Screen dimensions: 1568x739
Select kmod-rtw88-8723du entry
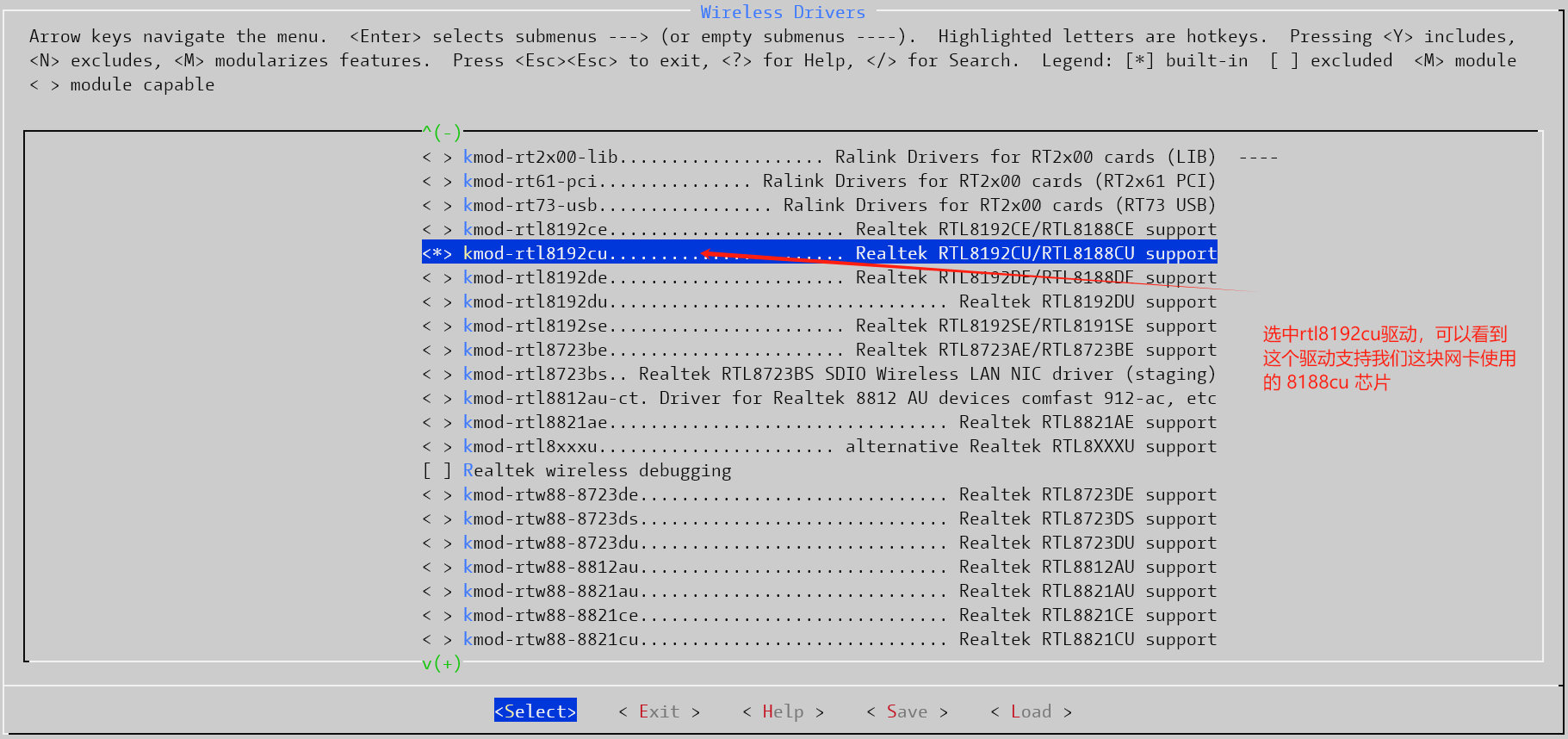(x=819, y=543)
